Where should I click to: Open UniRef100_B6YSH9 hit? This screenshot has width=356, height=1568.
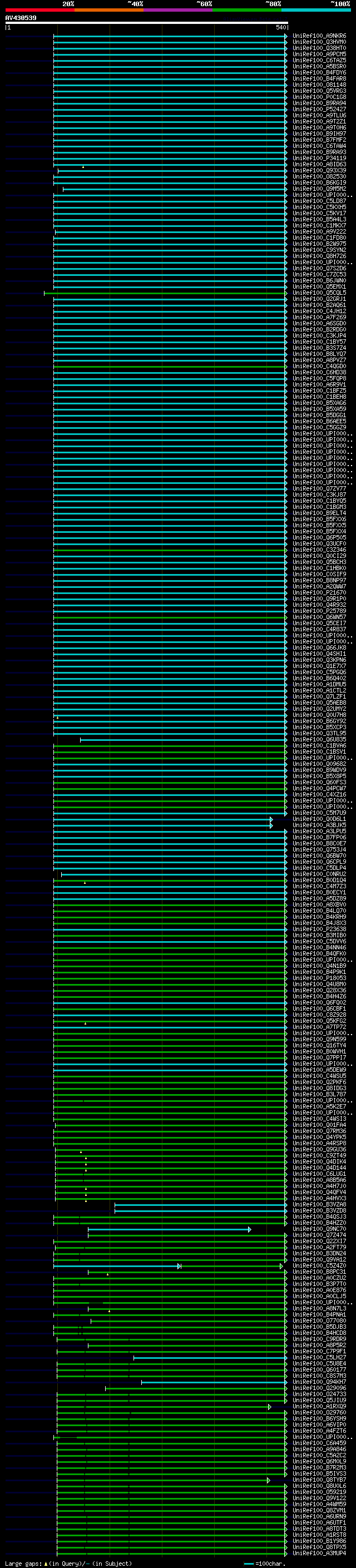[319, 1418]
